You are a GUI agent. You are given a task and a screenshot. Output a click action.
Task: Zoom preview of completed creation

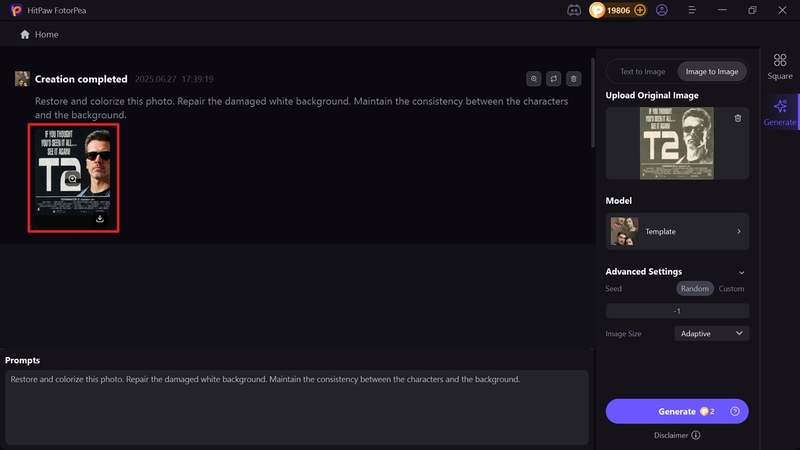534,79
